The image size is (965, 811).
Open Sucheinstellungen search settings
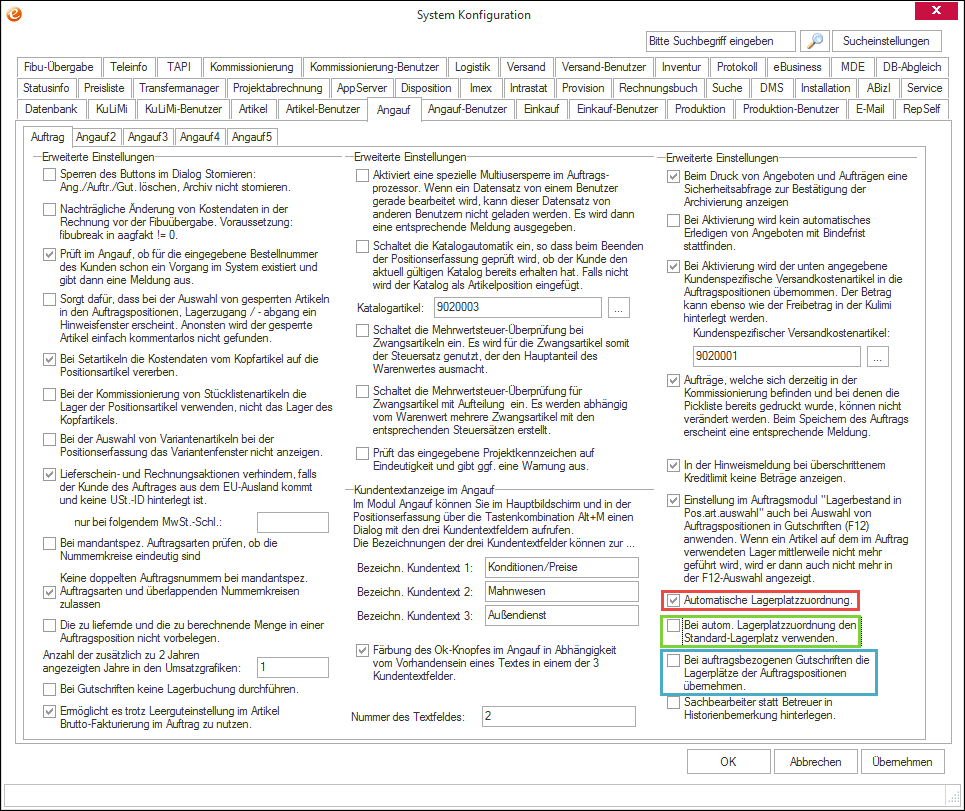click(x=886, y=41)
